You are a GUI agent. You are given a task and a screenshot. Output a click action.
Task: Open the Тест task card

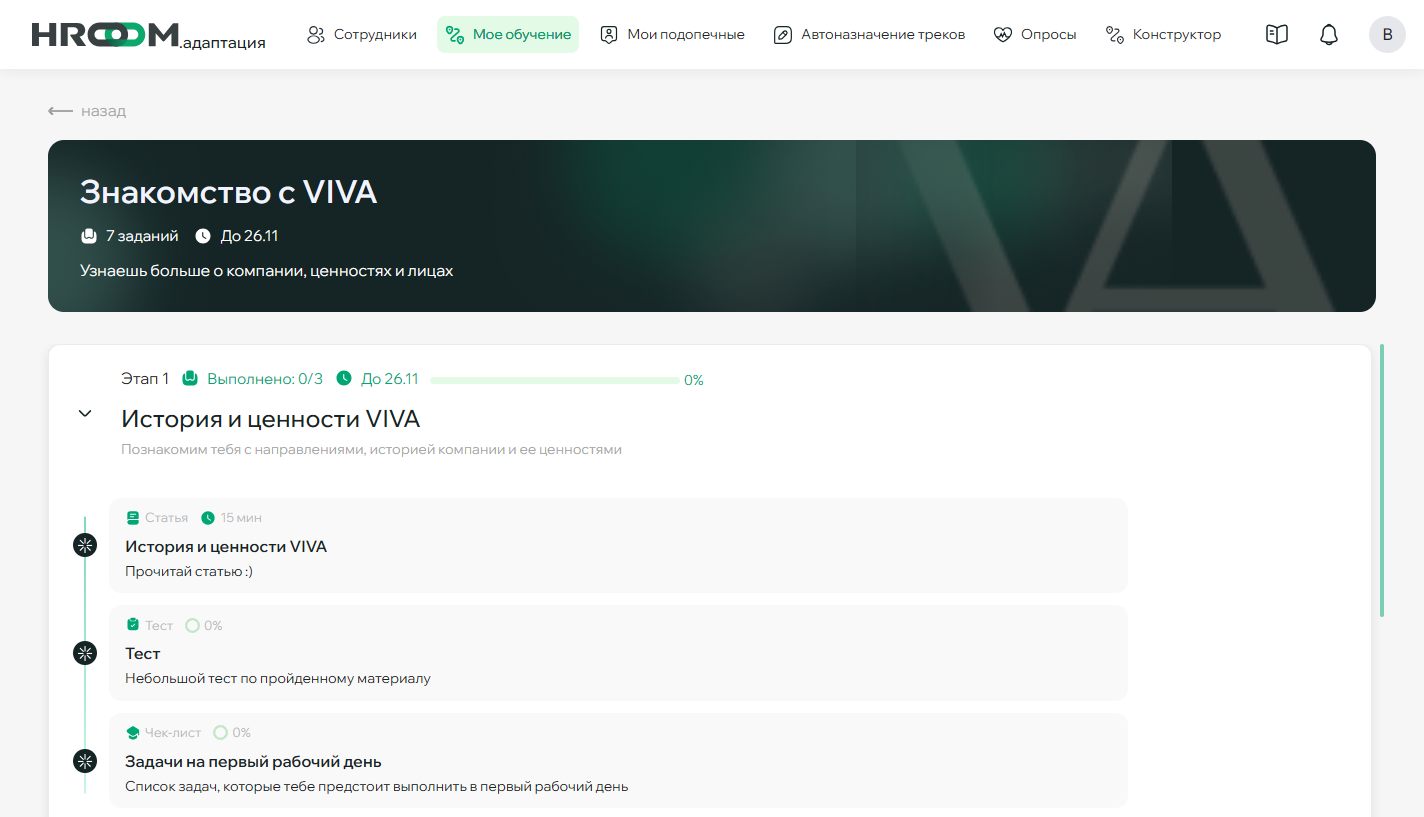(x=618, y=653)
